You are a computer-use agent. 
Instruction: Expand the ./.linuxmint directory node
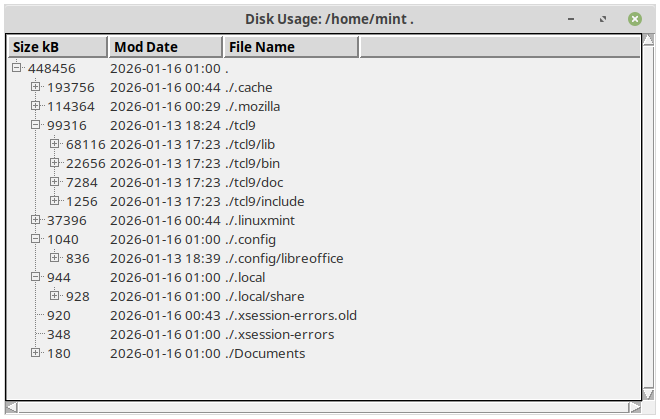coord(36,220)
